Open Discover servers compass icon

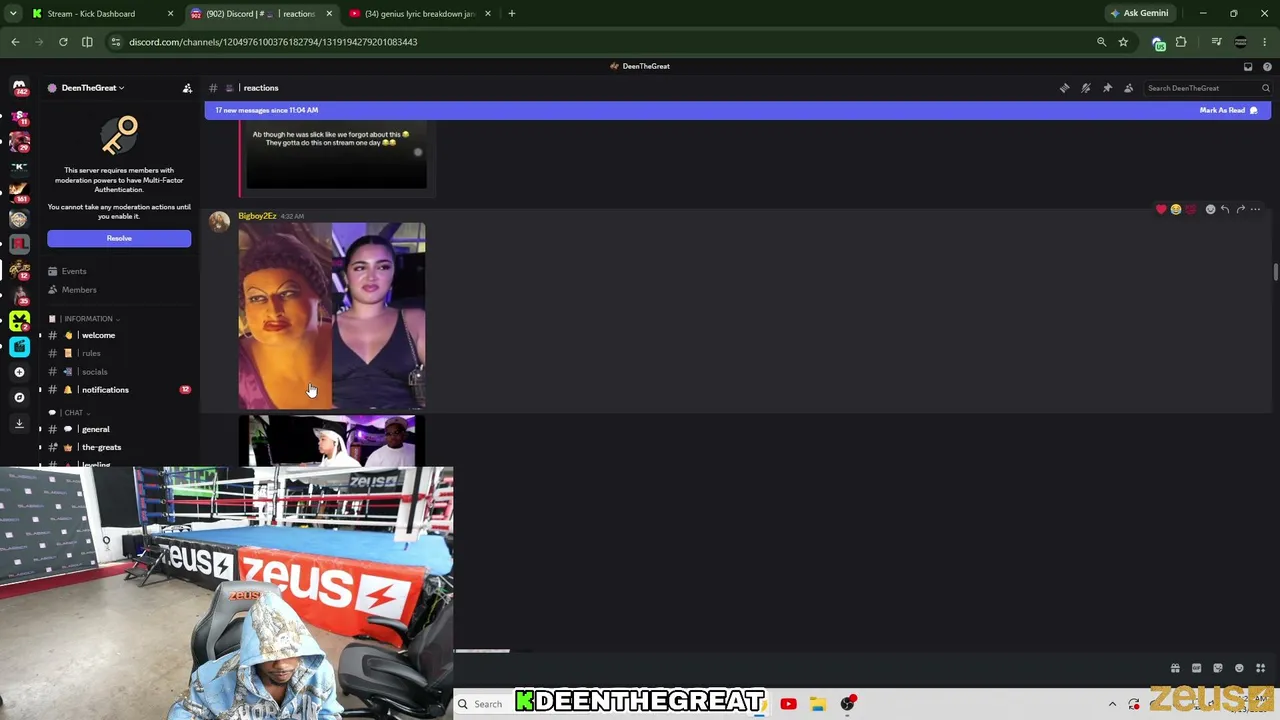point(19,397)
